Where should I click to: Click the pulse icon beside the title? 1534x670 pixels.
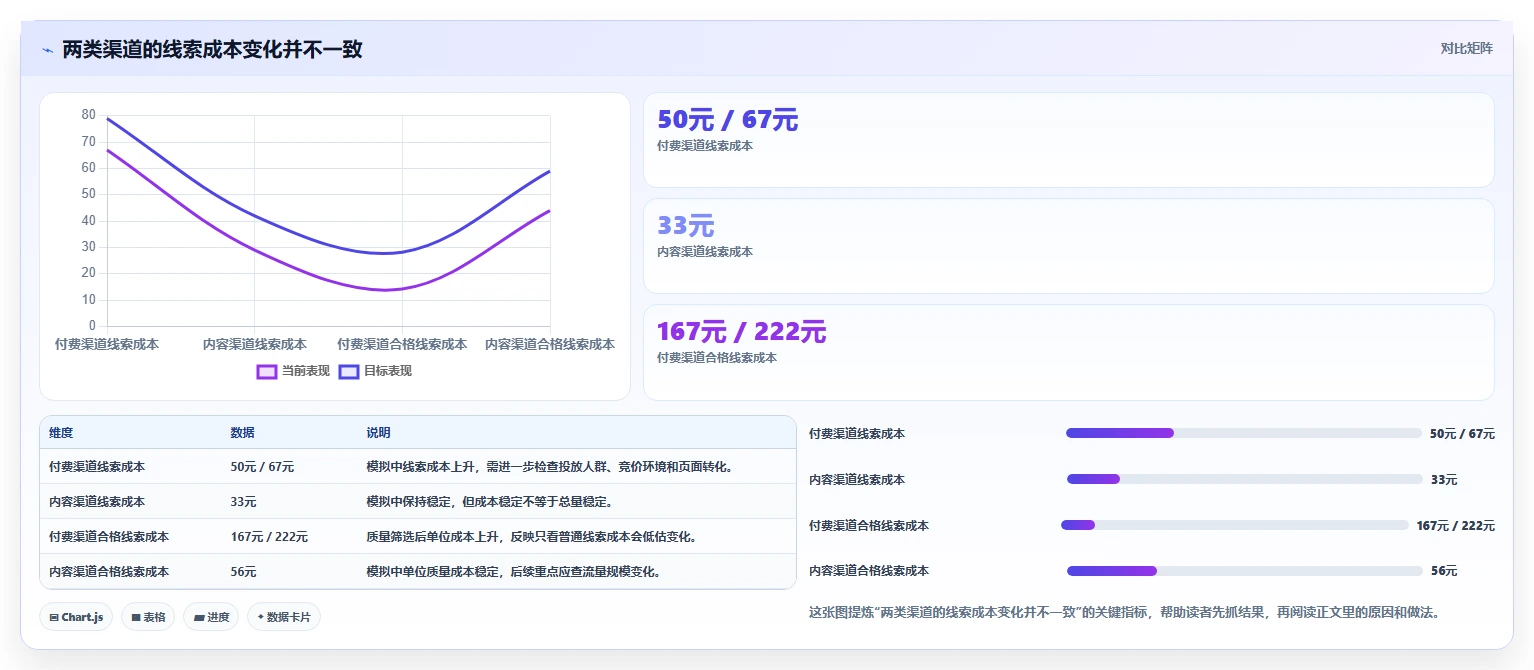tap(47, 50)
